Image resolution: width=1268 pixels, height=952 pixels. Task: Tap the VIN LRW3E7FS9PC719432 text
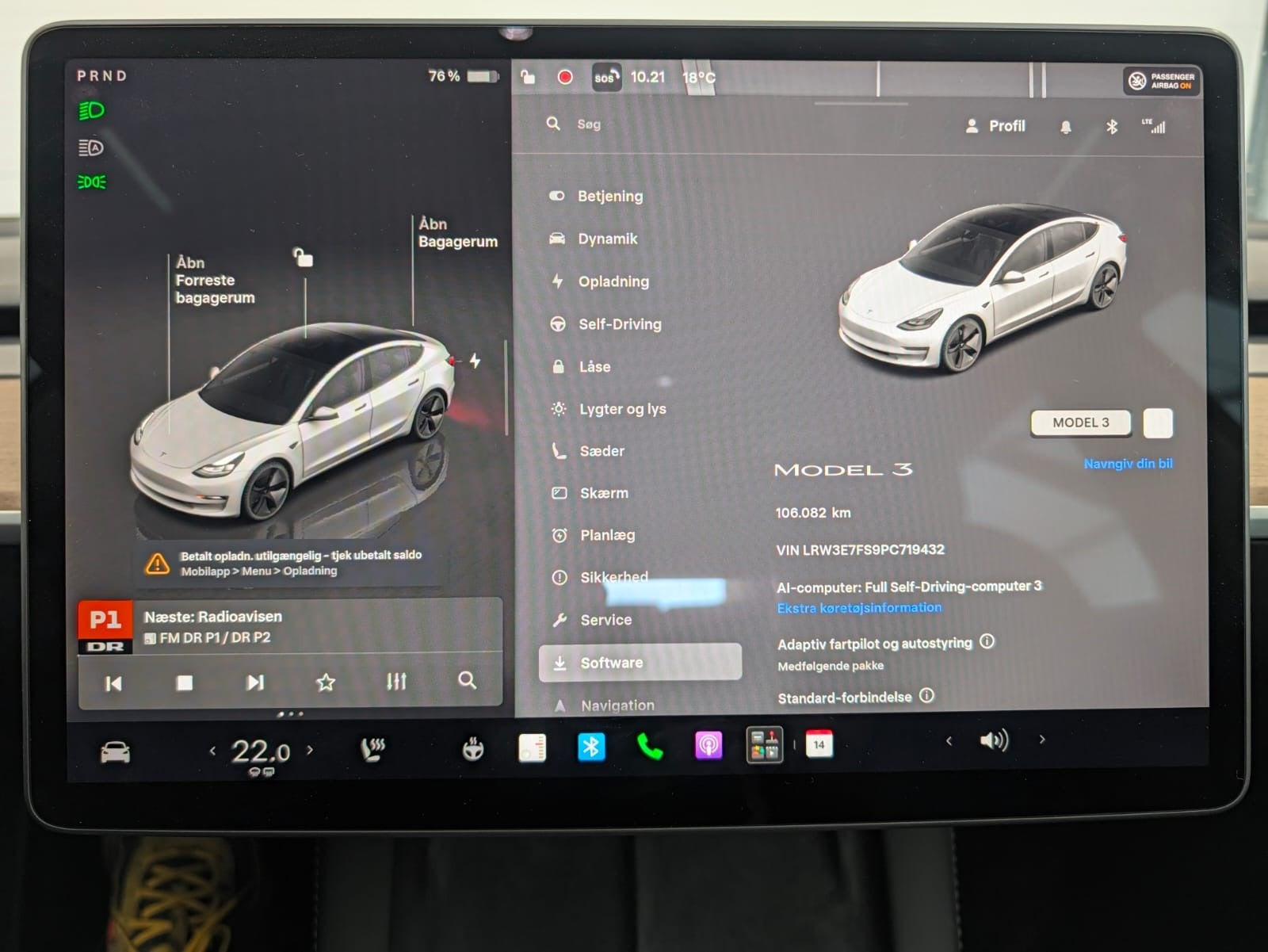click(861, 549)
